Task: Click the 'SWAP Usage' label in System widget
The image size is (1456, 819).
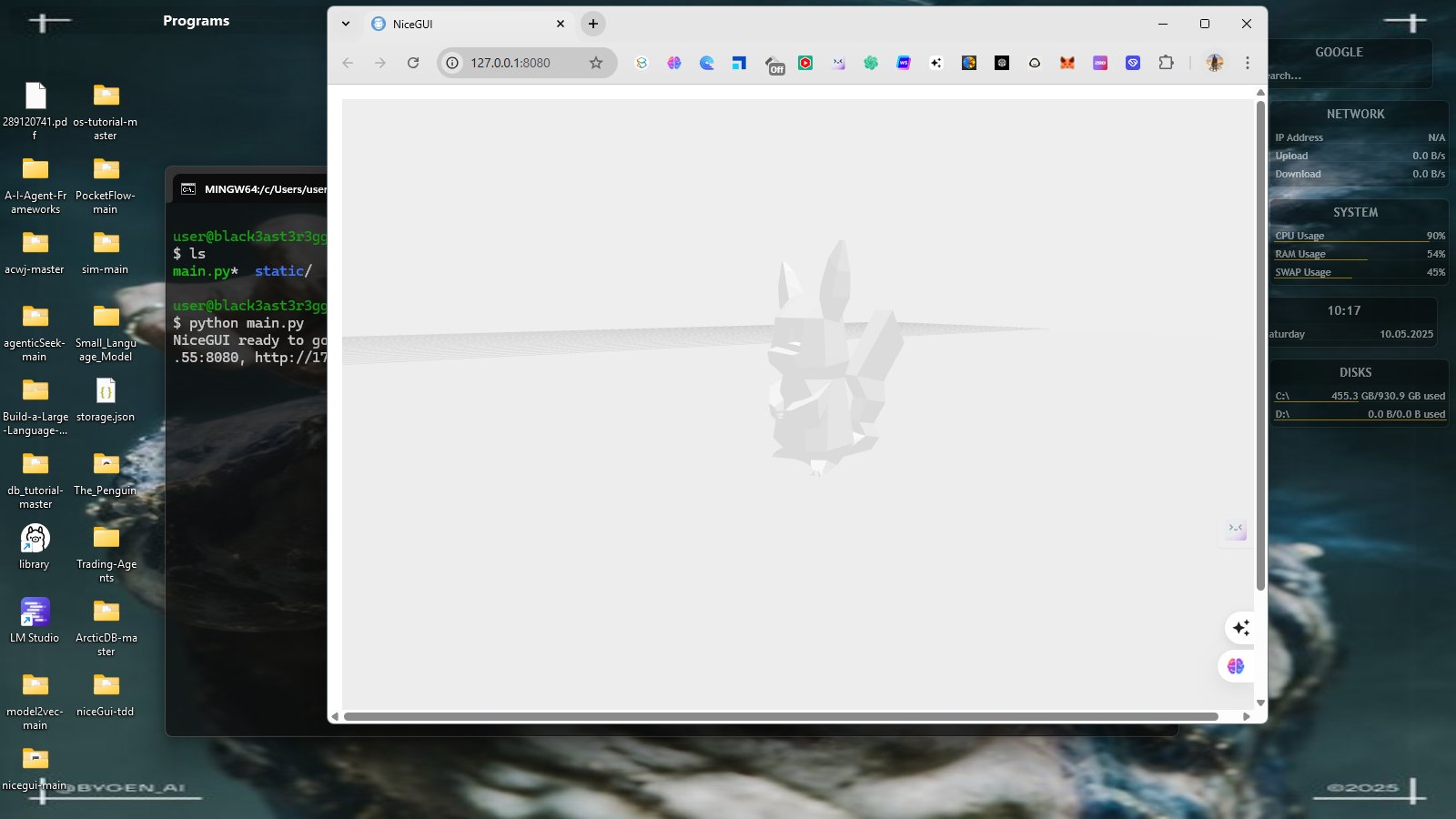Action: pyautogui.click(x=1303, y=272)
